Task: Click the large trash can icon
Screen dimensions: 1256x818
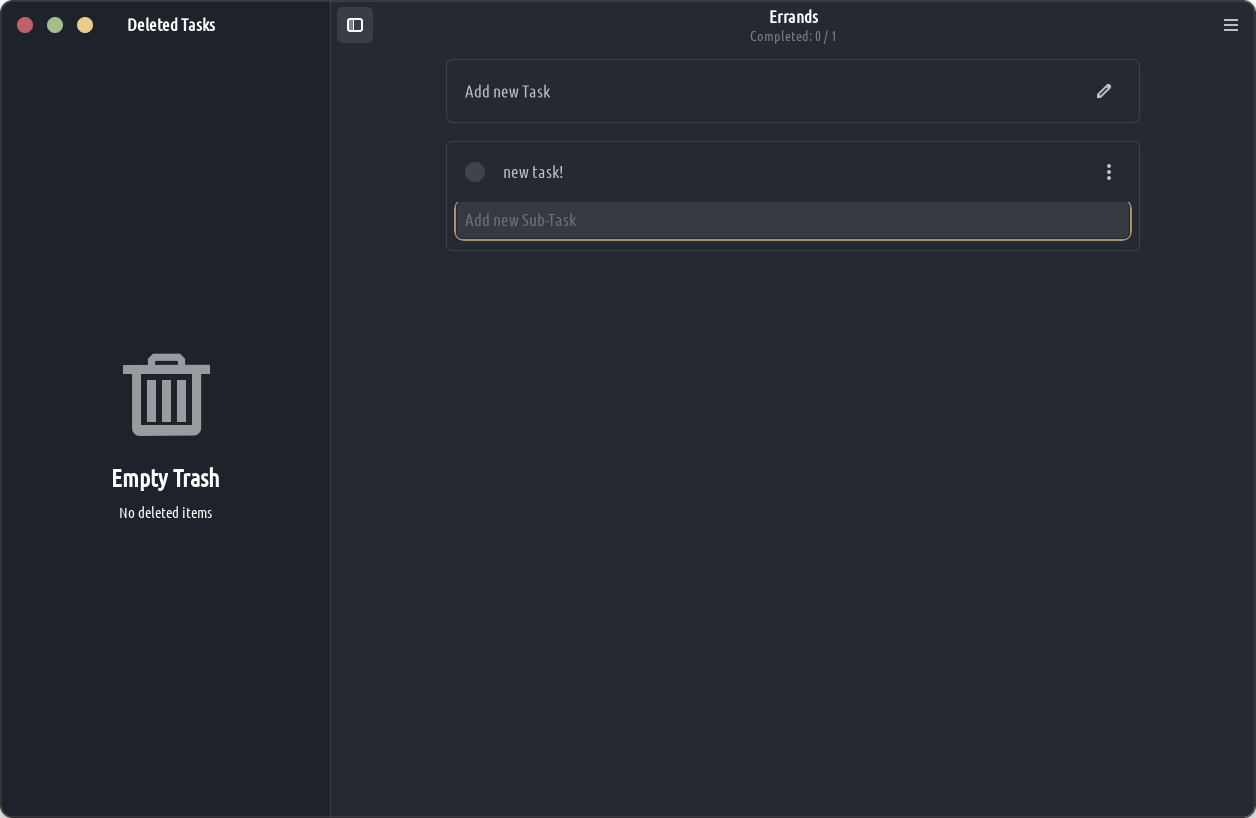Action: 166,394
